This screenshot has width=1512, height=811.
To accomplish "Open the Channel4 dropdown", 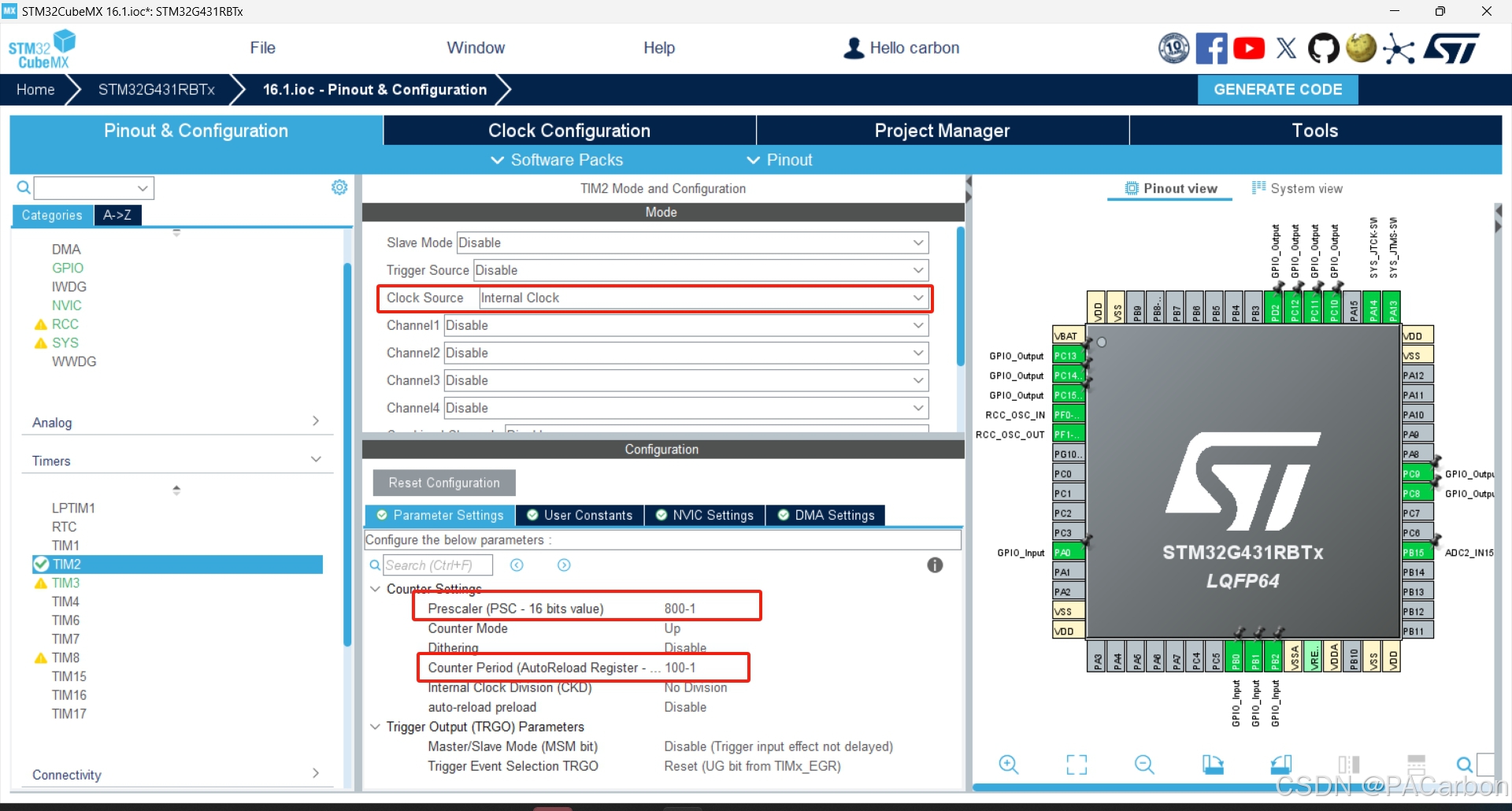I will (x=687, y=408).
